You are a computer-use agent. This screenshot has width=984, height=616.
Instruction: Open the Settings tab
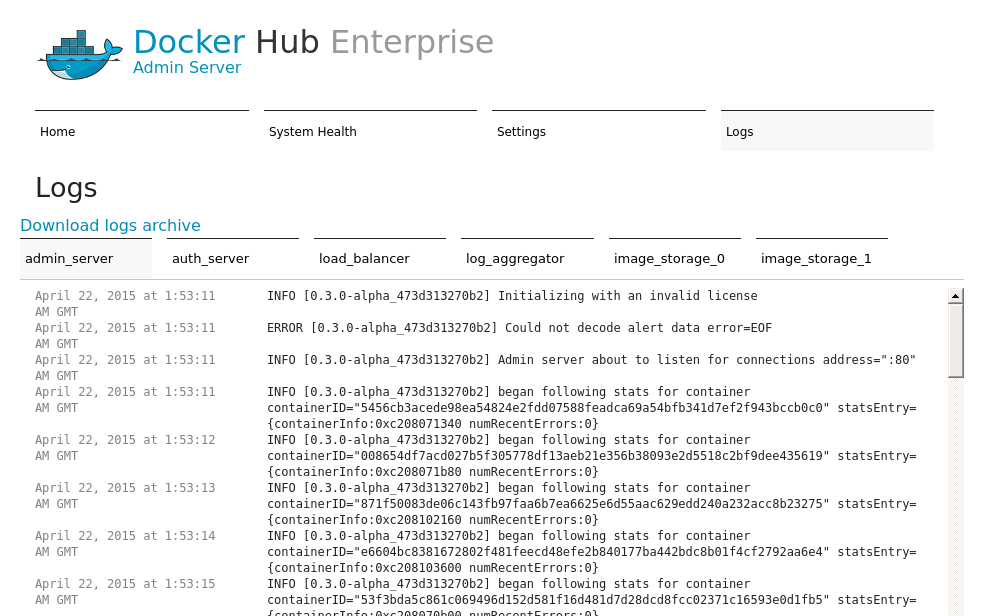point(599,130)
